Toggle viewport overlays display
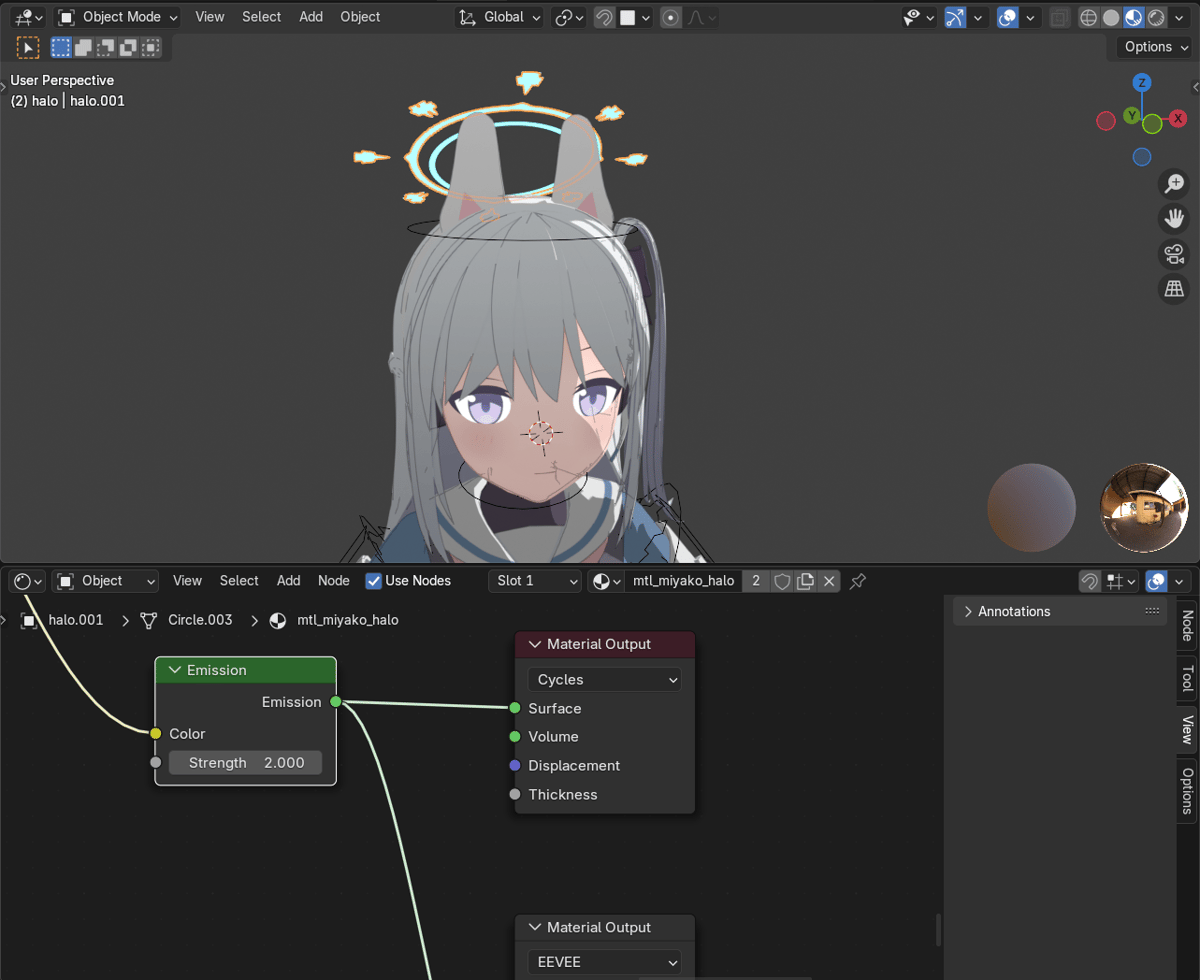This screenshot has height=980, width=1200. (x=1008, y=17)
